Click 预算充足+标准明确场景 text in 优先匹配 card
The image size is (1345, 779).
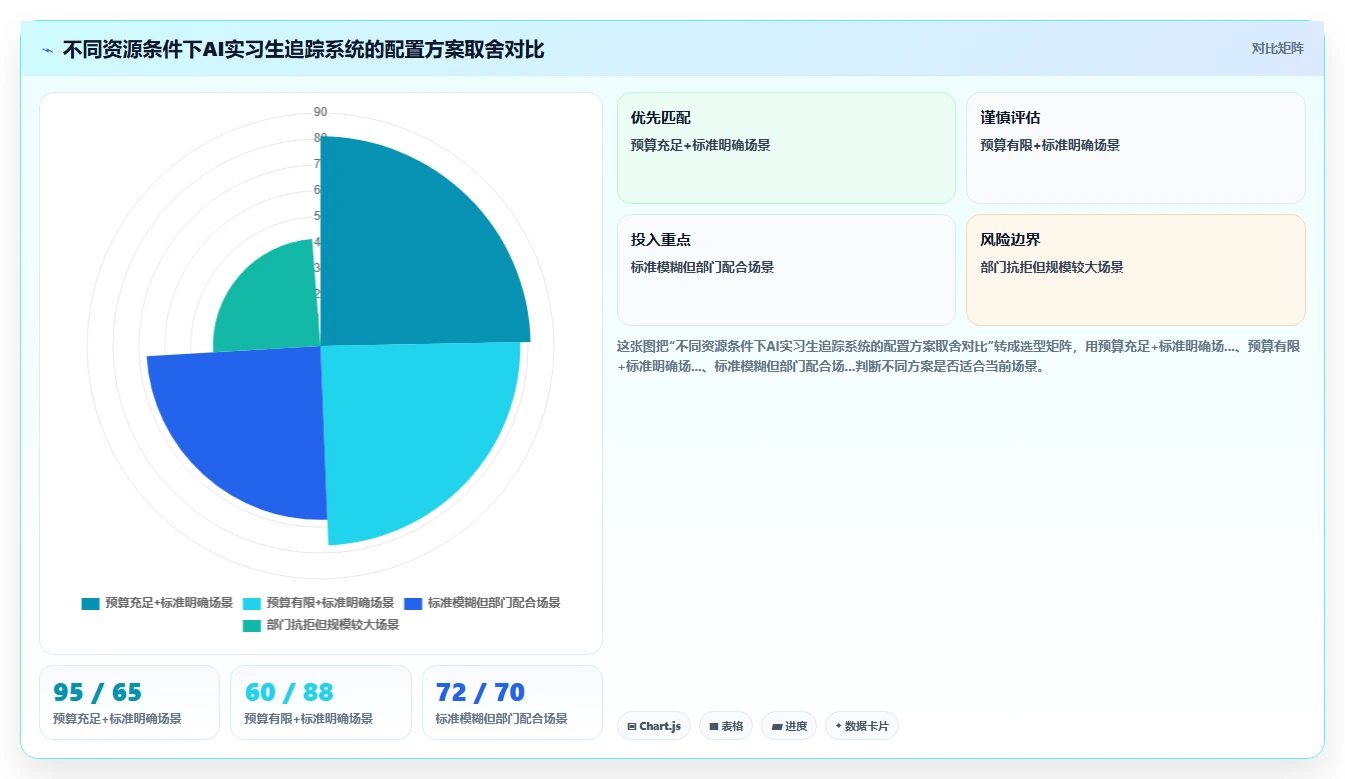[x=700, y=145]
